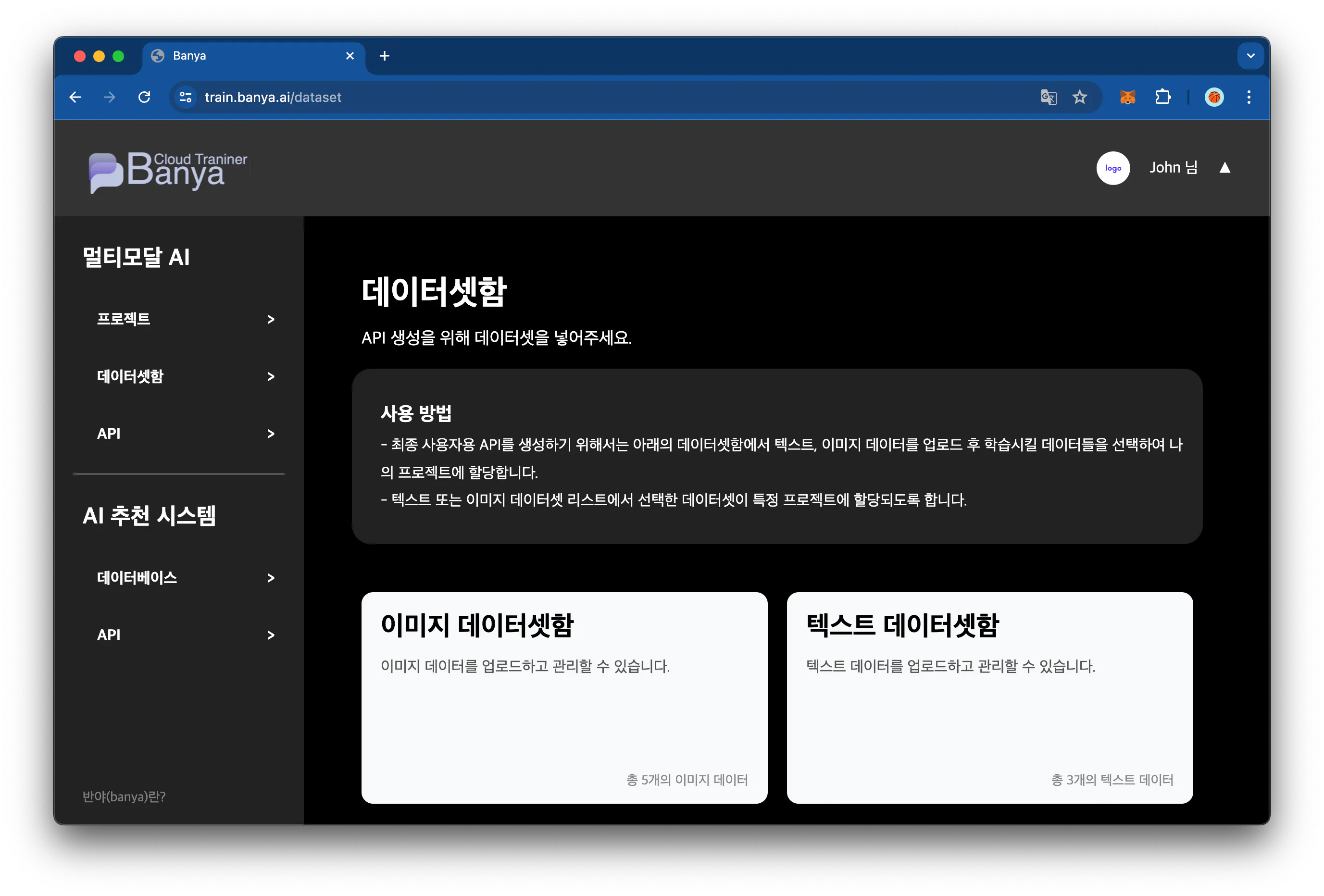Screen dimensions: 1324x896
Task: Close the Banya tab
Action: click(x=350, y=56)
